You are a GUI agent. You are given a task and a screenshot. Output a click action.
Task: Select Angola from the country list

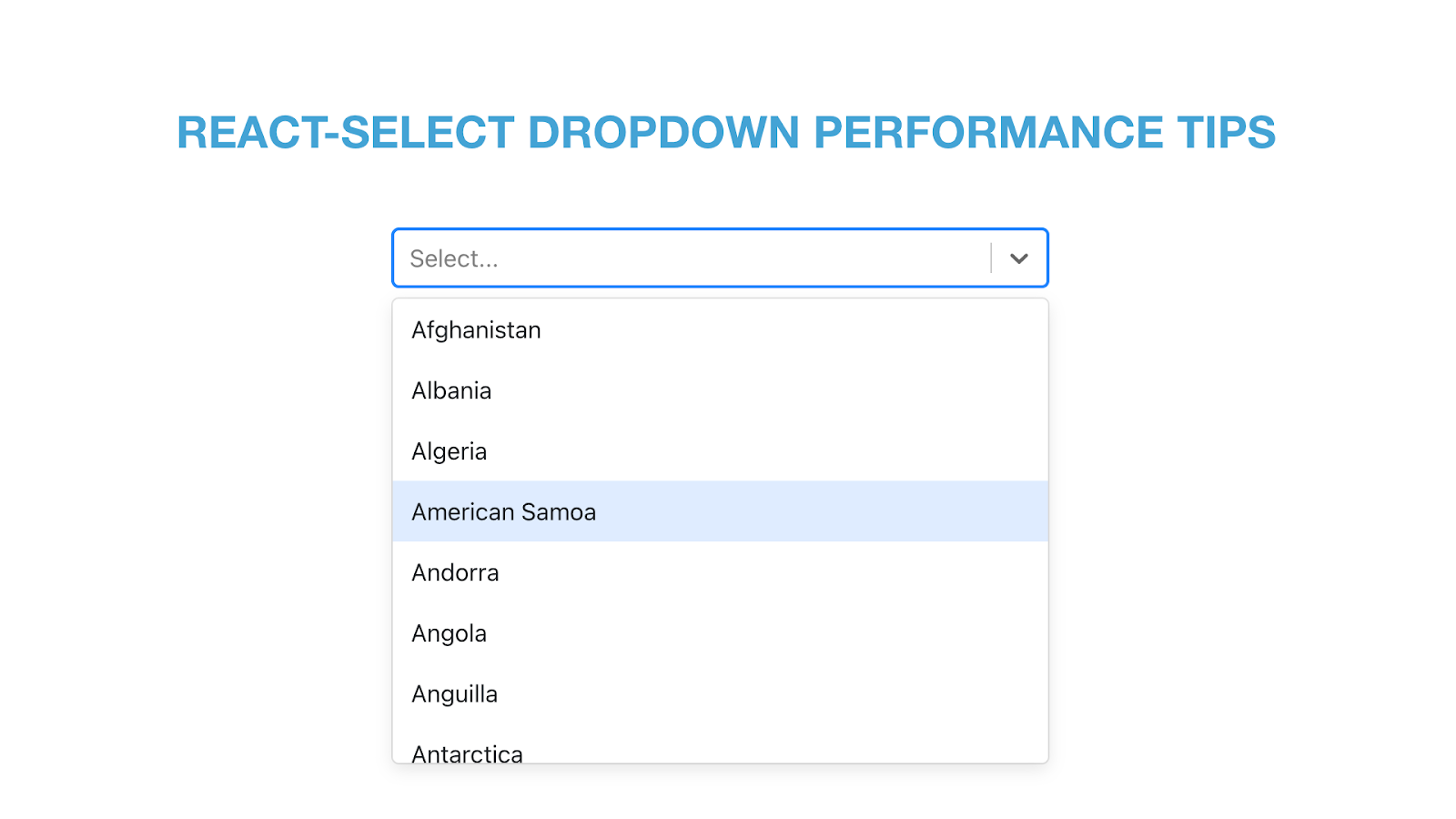[720, 633]
